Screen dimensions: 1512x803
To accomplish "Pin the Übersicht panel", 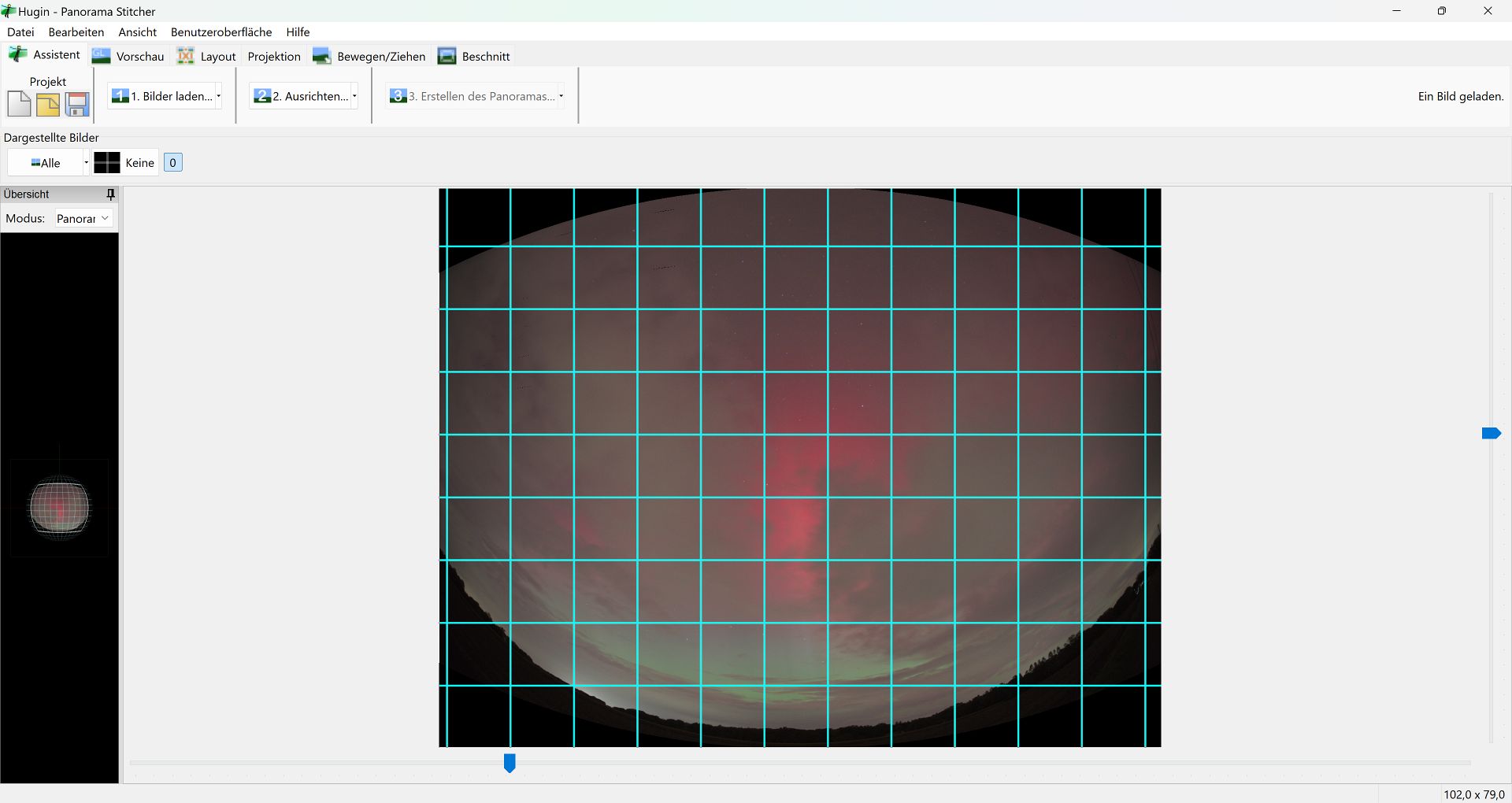I will pyautogui.click(x=110, y=194).
